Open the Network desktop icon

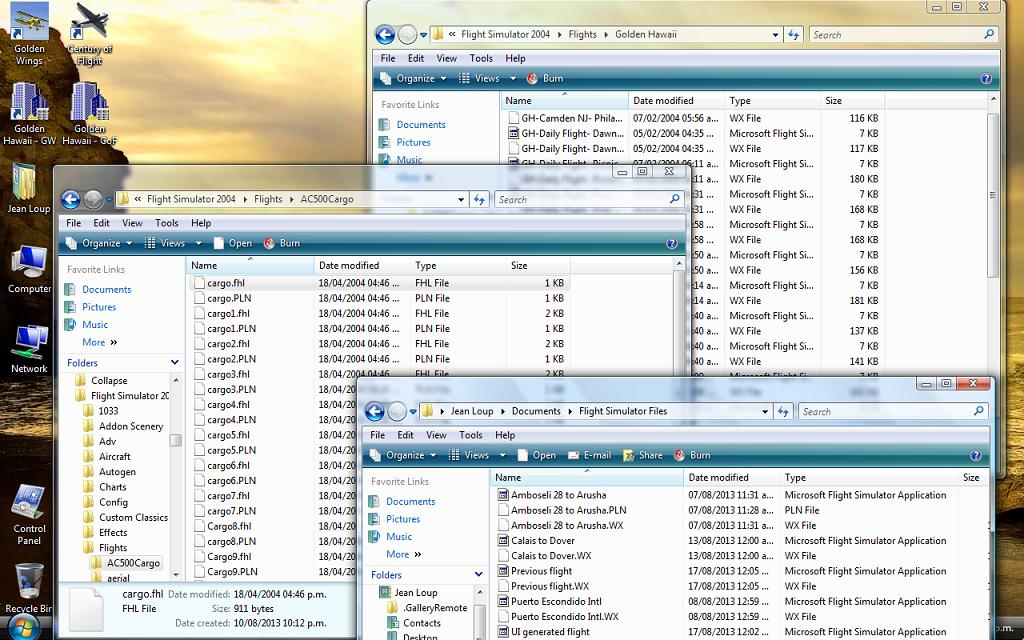pos(29,349)
